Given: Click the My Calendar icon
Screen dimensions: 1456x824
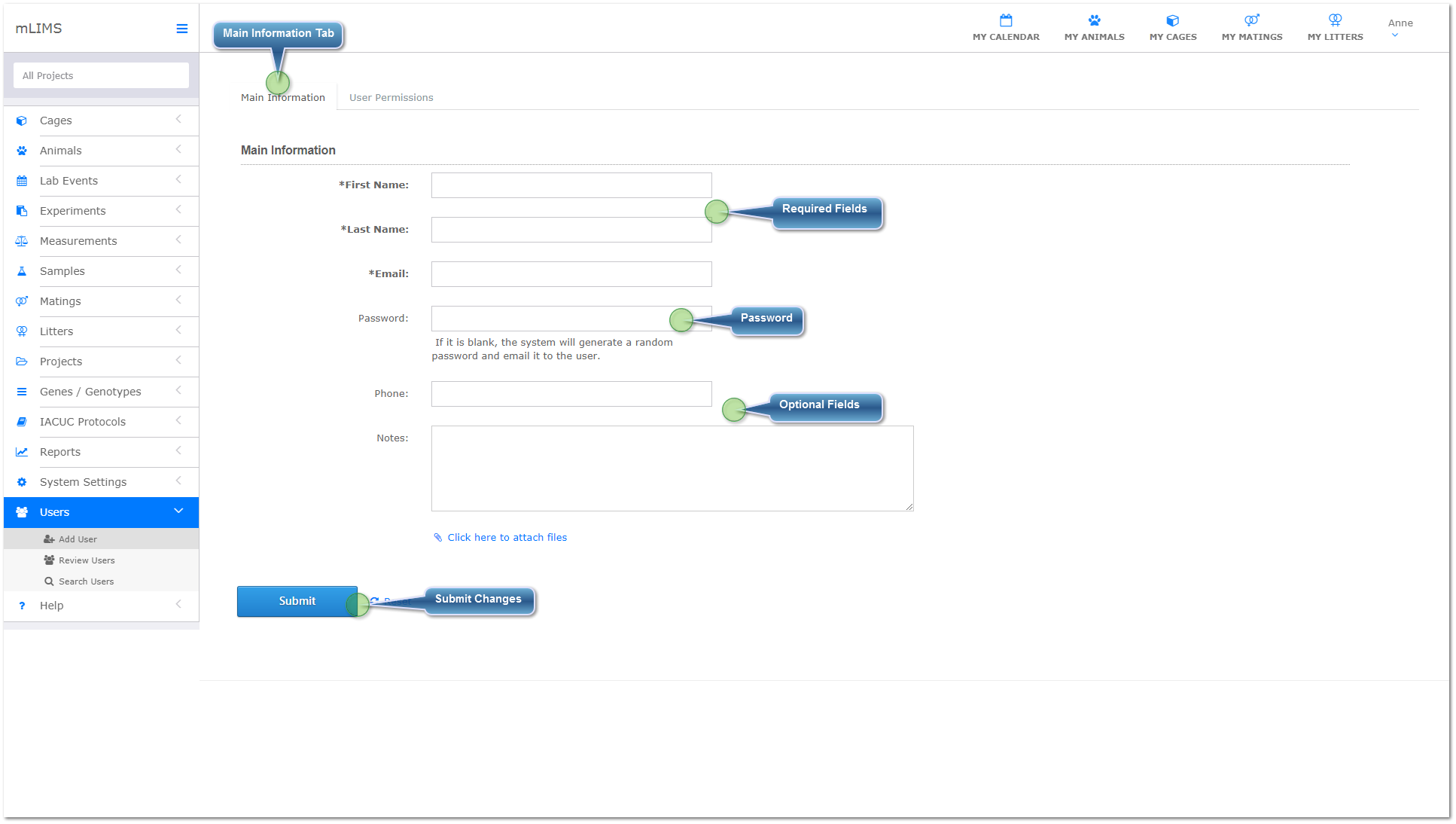Looking at the screenshot, I should (x=1005, y=21).
